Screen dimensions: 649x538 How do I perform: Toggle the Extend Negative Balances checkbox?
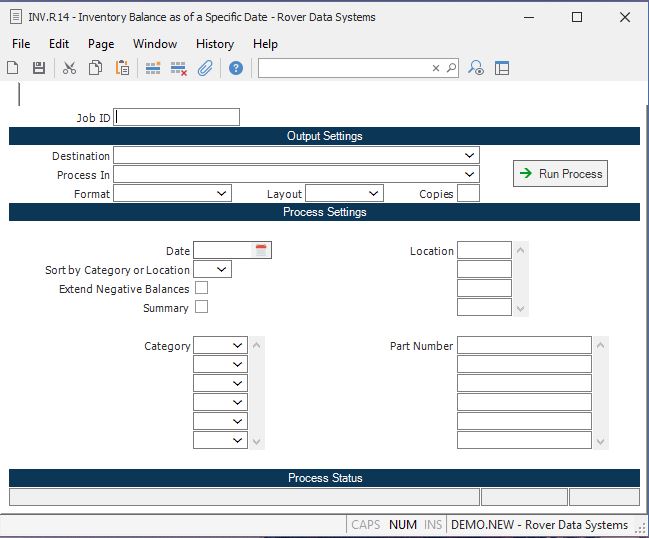click(201, 288)
